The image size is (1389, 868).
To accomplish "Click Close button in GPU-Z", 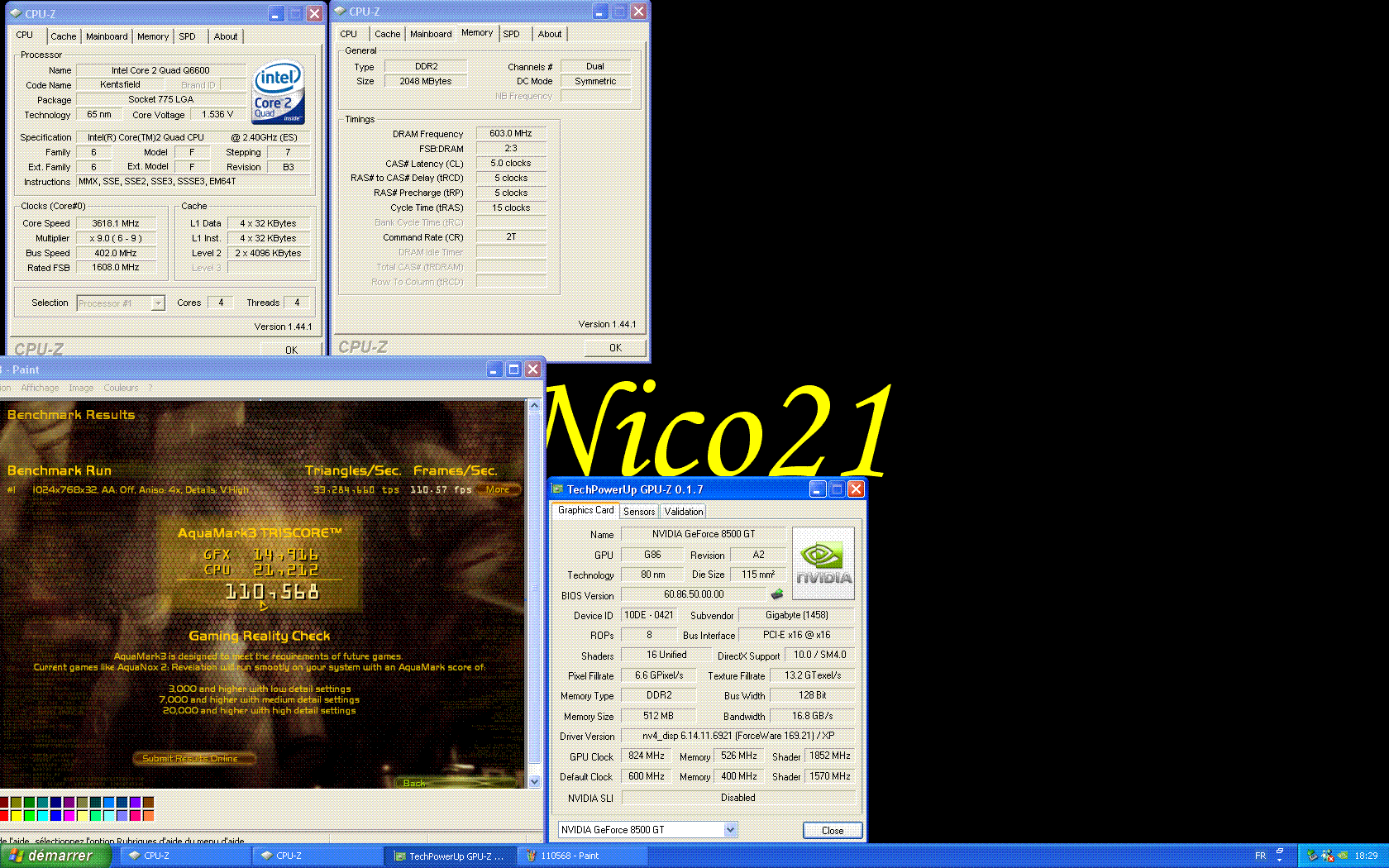I will click(x=833, y=831).
